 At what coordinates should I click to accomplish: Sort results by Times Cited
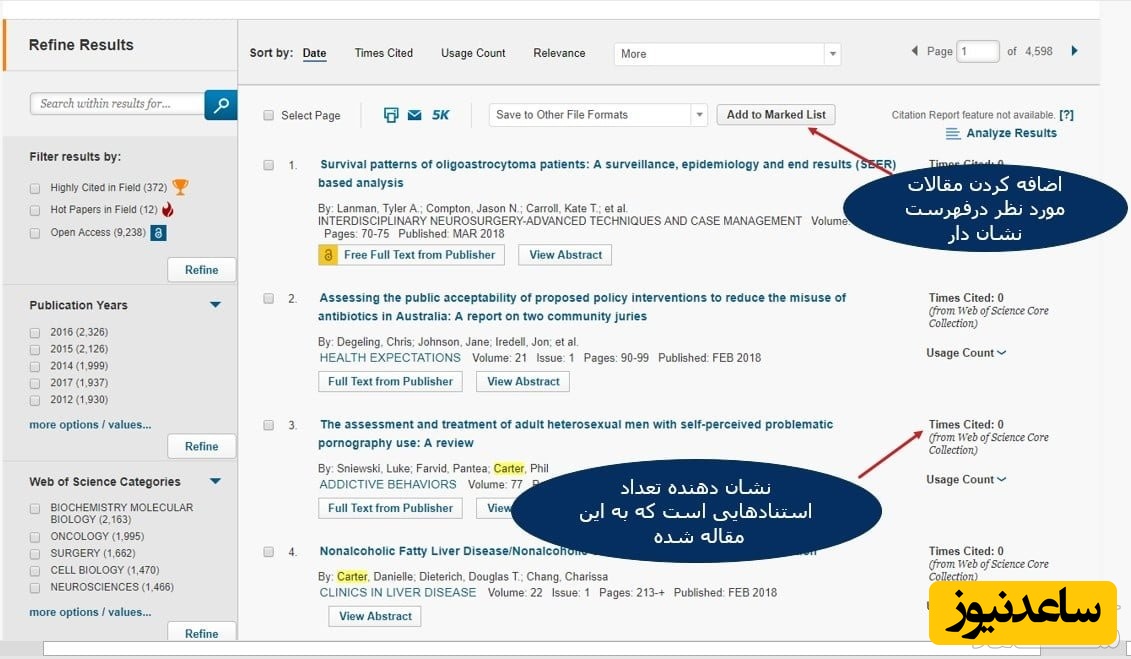click(383, 53)
